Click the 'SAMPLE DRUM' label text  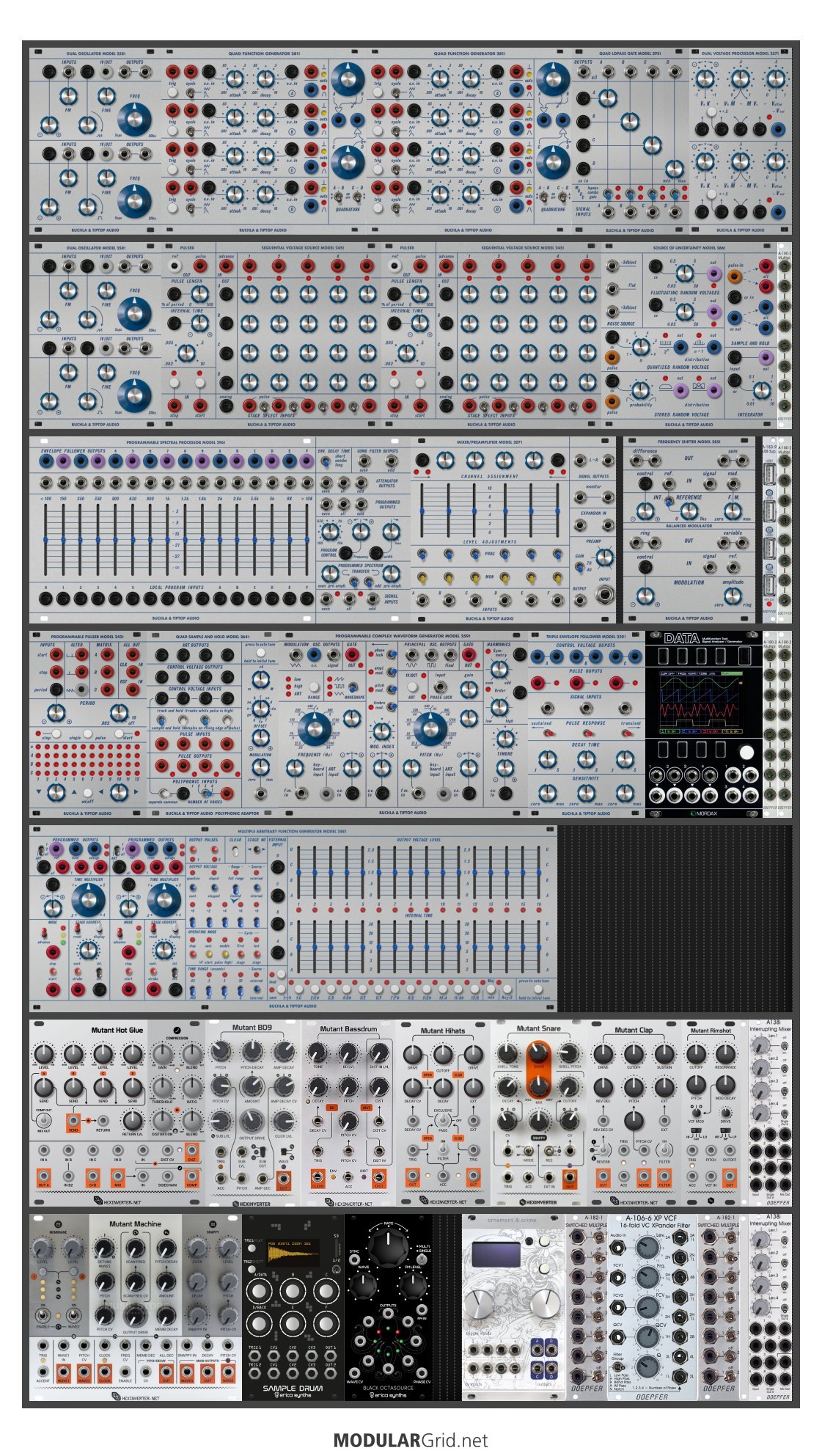tap(292, 1388)
